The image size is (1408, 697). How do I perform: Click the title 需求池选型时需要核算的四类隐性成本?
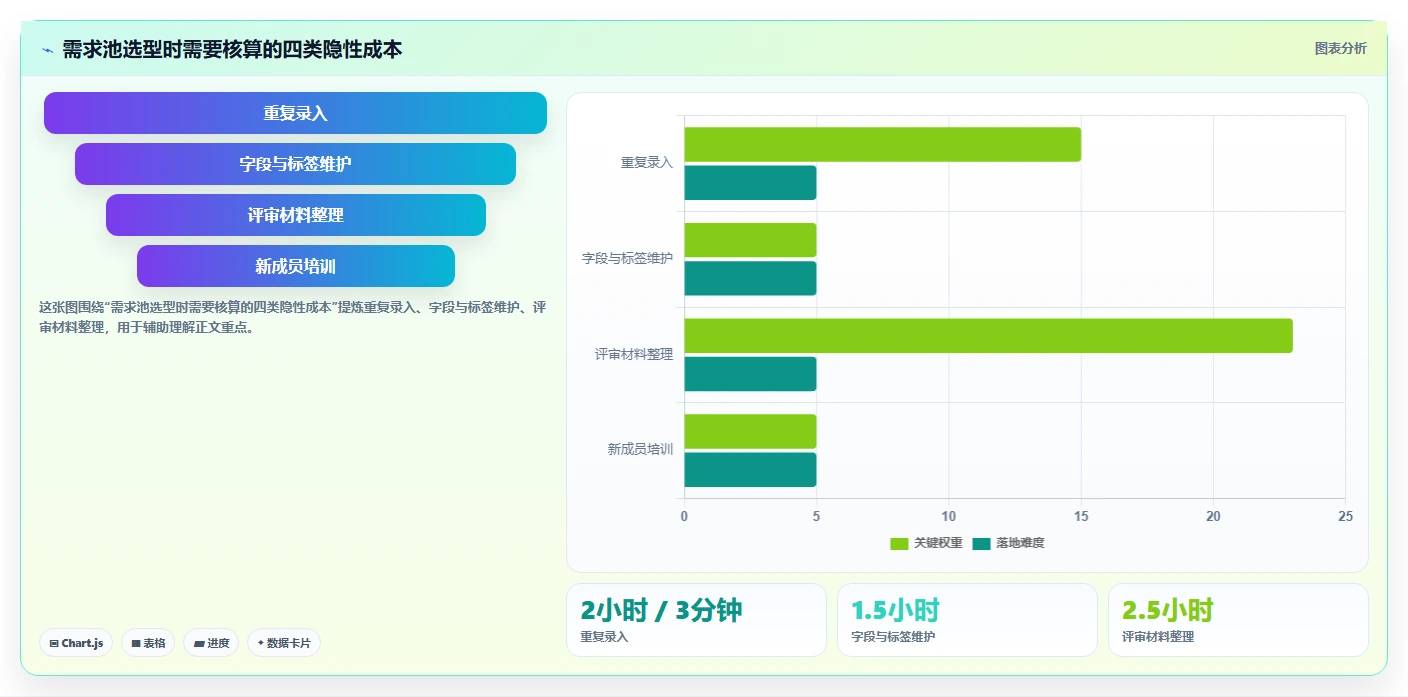coord(232,50)
